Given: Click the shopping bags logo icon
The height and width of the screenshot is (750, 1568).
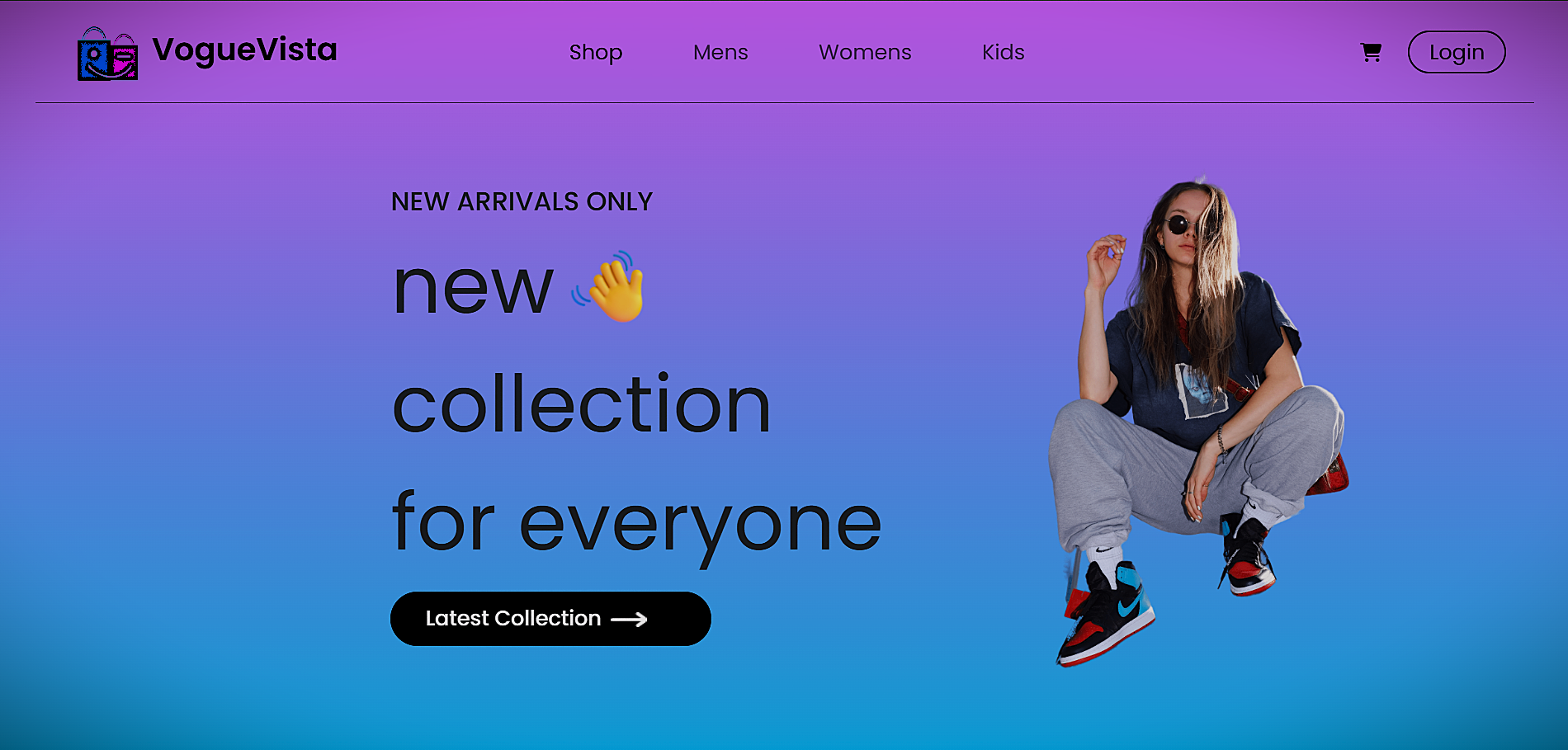Looking at the screenshot, I should click(107, 54).
